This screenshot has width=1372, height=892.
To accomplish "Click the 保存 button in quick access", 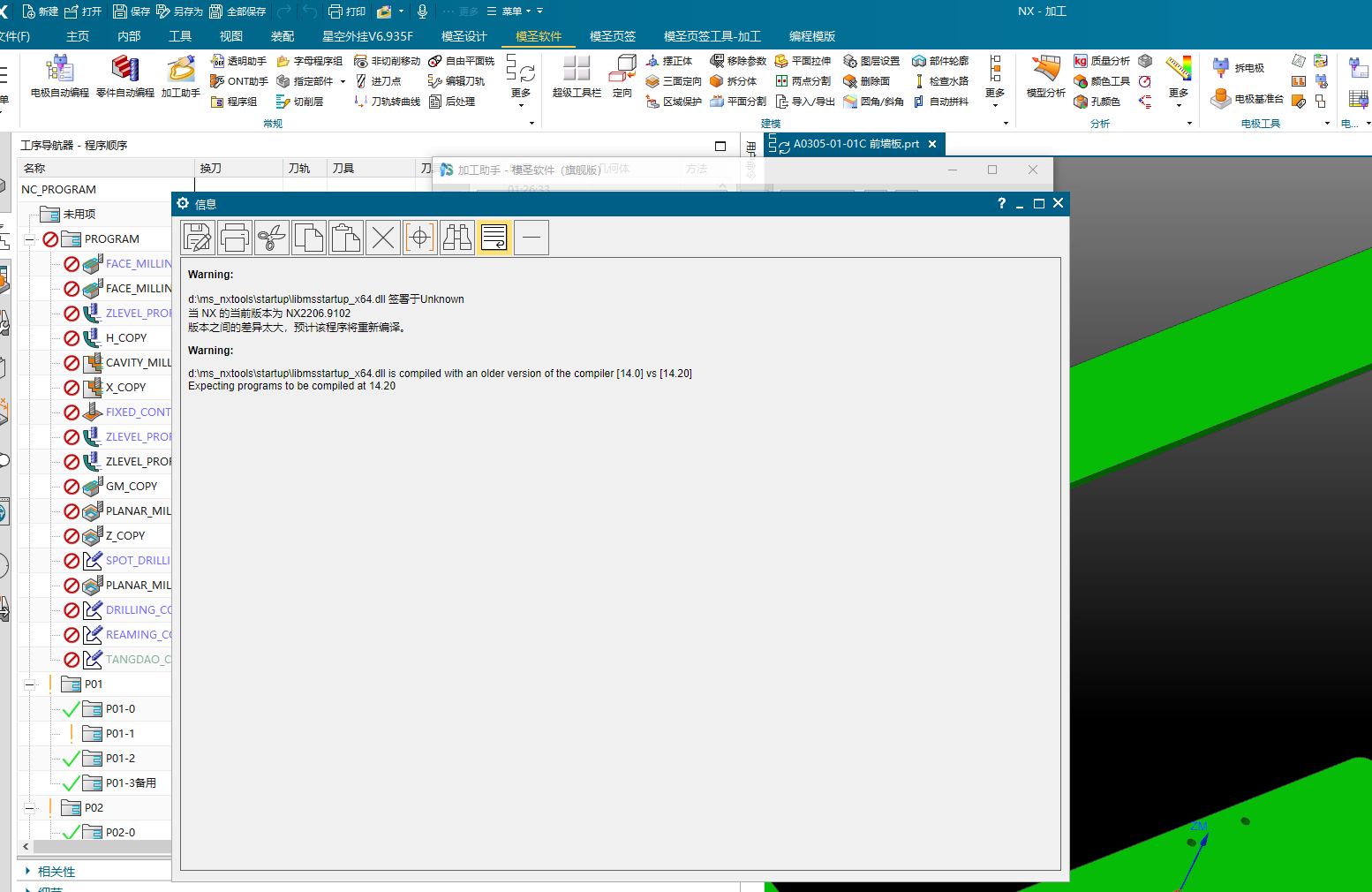I will (x=131, y=11).
